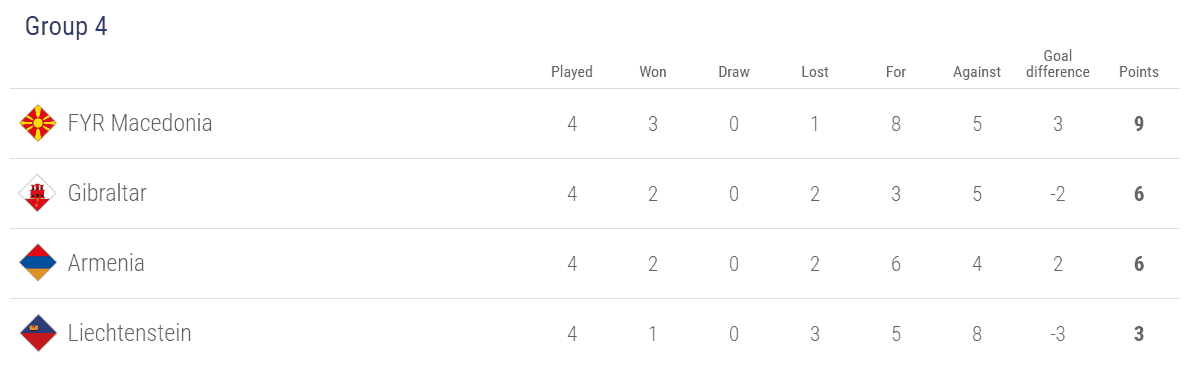Image resolution: width=1199 pixels, height=374 pixels.
Task: Click the Draw column header
Action: tap(734, 73)
